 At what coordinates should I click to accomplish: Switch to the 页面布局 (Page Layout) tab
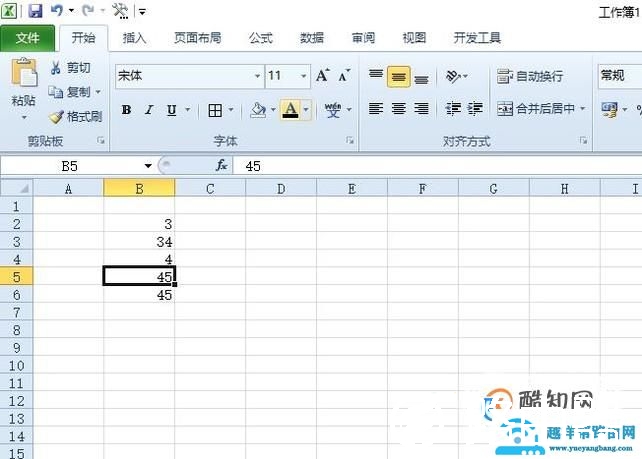pyautogui.click(x=197, y=38)
